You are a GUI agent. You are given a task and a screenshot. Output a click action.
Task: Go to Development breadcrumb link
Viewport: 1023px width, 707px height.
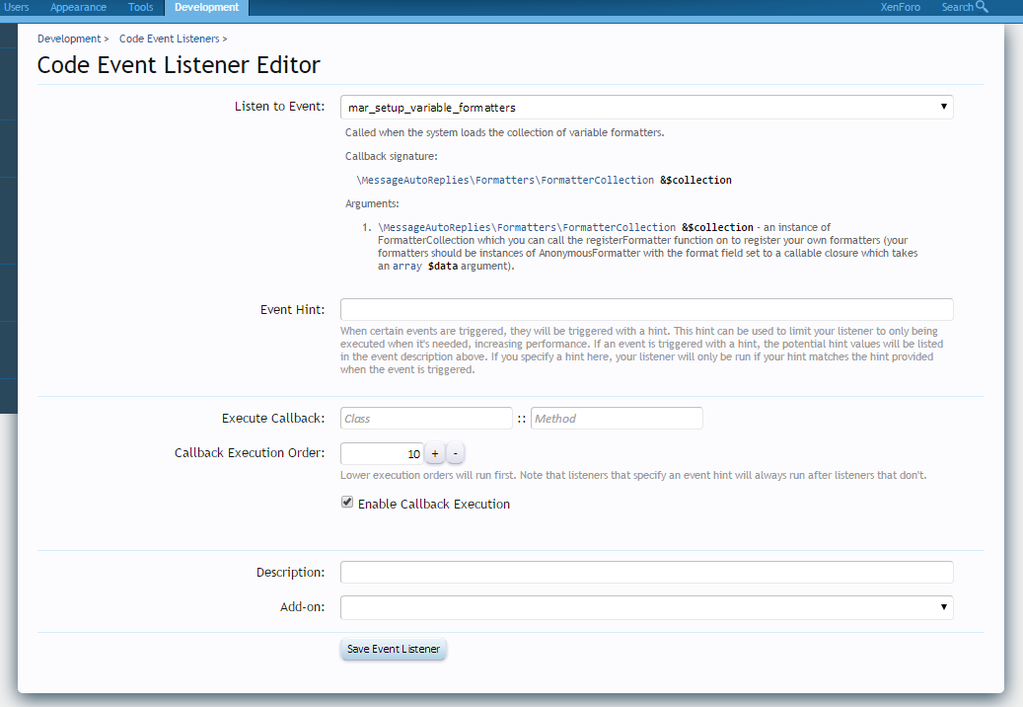(69, 39)
